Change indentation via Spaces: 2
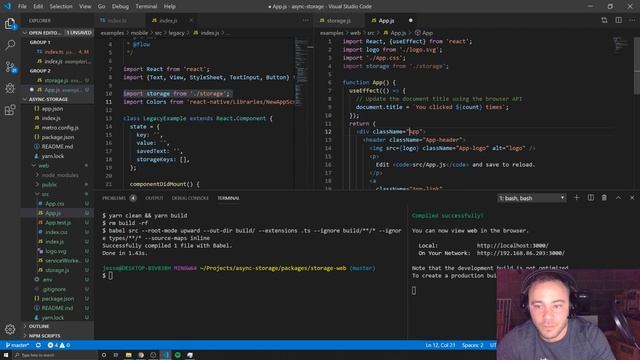The width and height of the screenshot is (640, 360). click(x=472, y=345)
